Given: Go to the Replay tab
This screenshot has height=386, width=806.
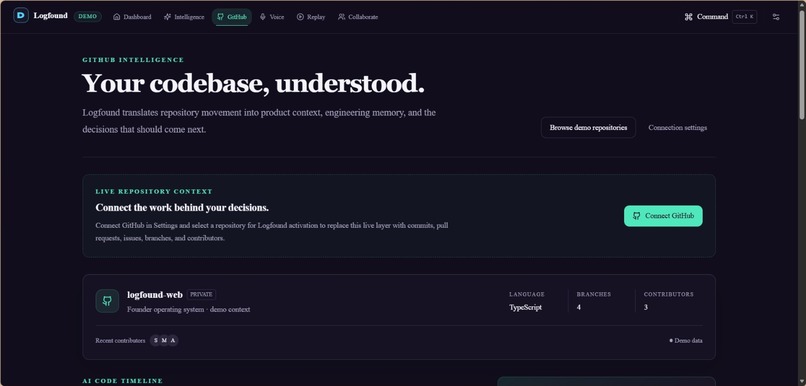Looking at the screenshot, I should point(311,17).
